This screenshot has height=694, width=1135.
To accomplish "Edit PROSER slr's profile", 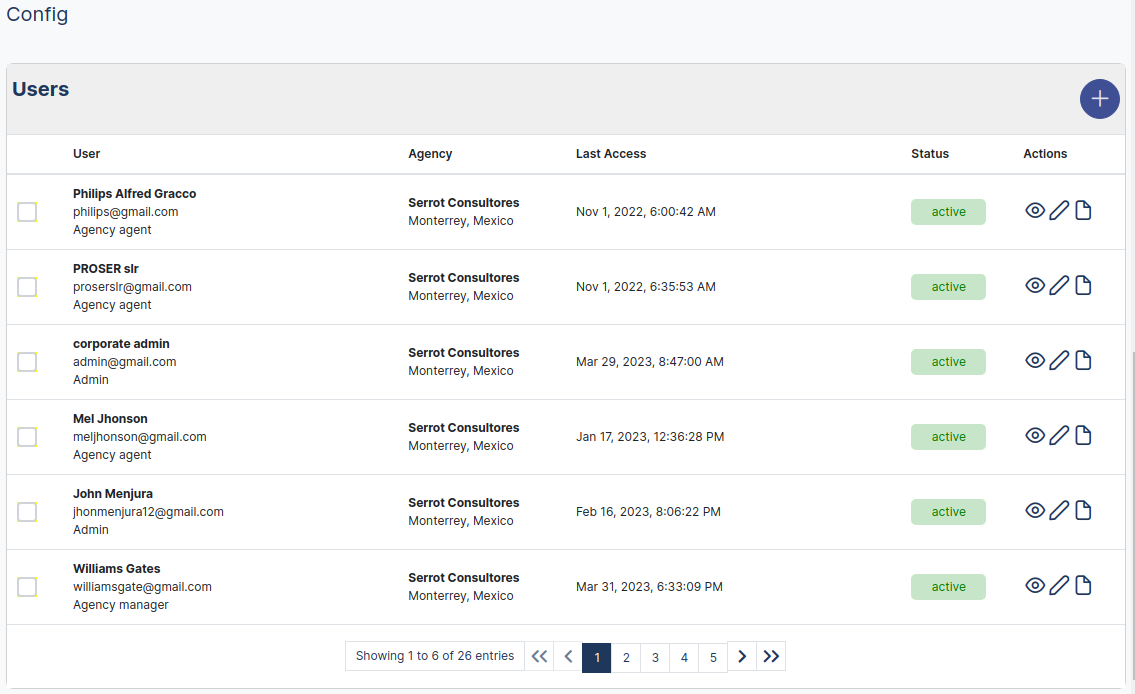I will (1059, 285).
